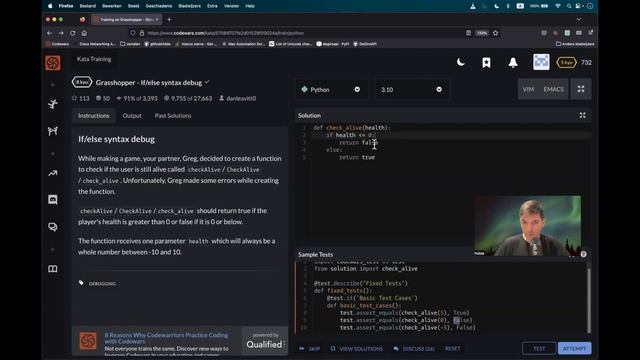Viewport: 640px width, 360px height.
Task: Open the trending arrow icon in the sidebar
Action: click(53, 173)
